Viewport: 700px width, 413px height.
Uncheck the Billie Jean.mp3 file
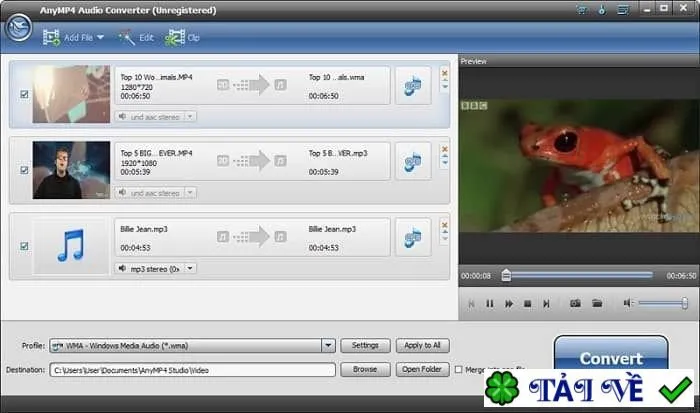(24, 246)
